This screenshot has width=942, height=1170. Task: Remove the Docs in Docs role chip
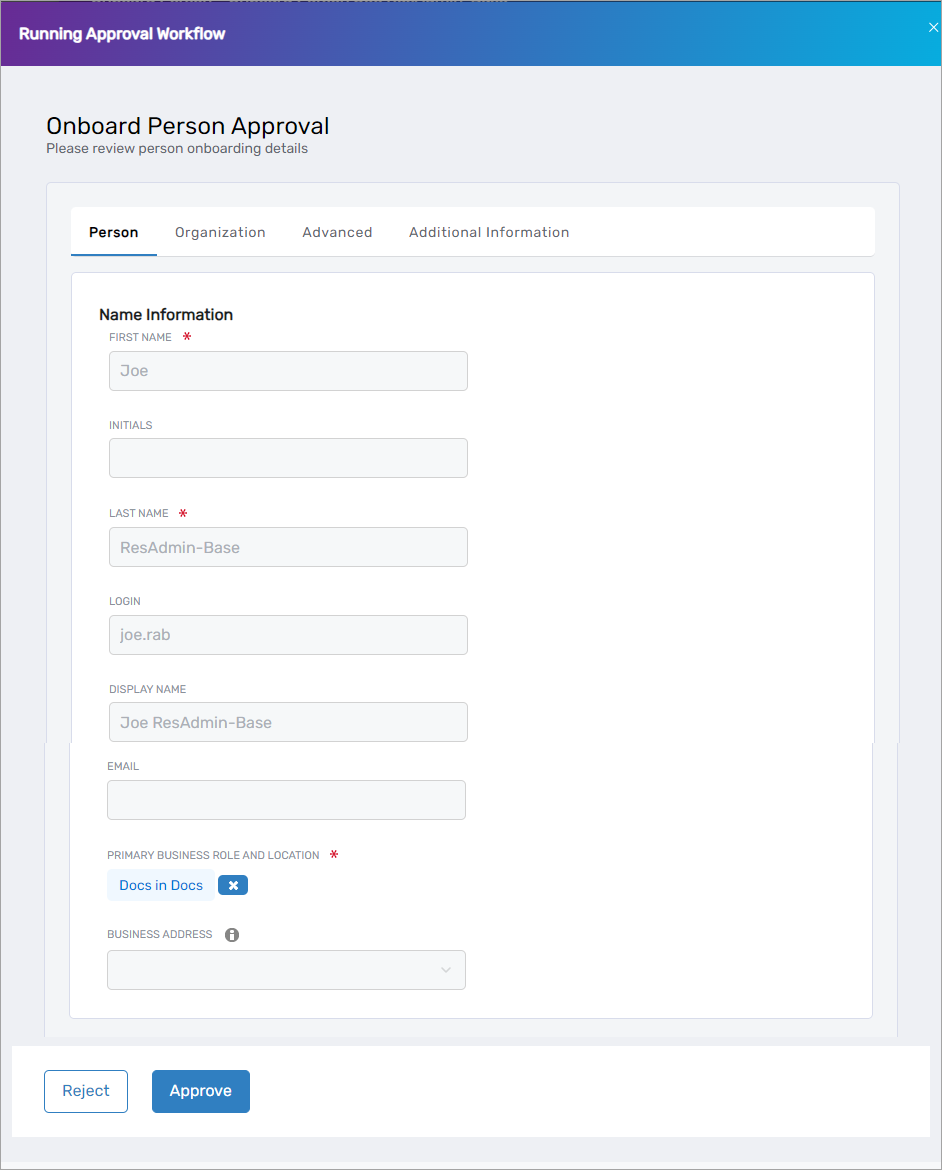point(232,885)
